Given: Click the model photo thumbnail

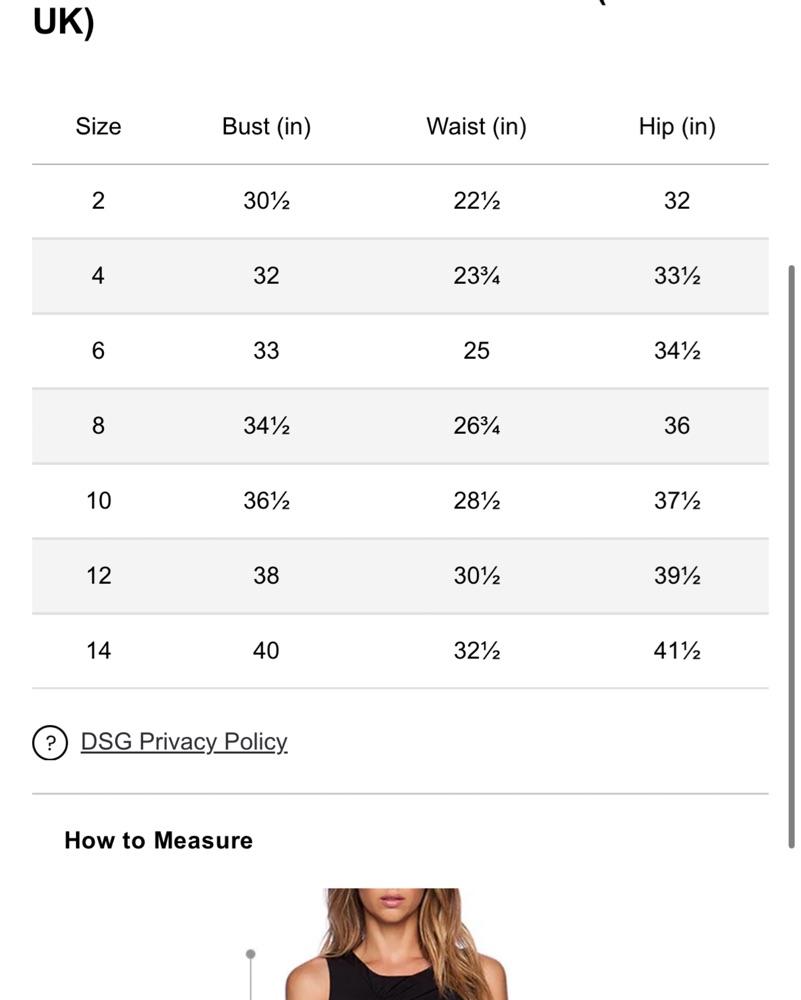Looking at the screenshot, I should coord(395,944).
